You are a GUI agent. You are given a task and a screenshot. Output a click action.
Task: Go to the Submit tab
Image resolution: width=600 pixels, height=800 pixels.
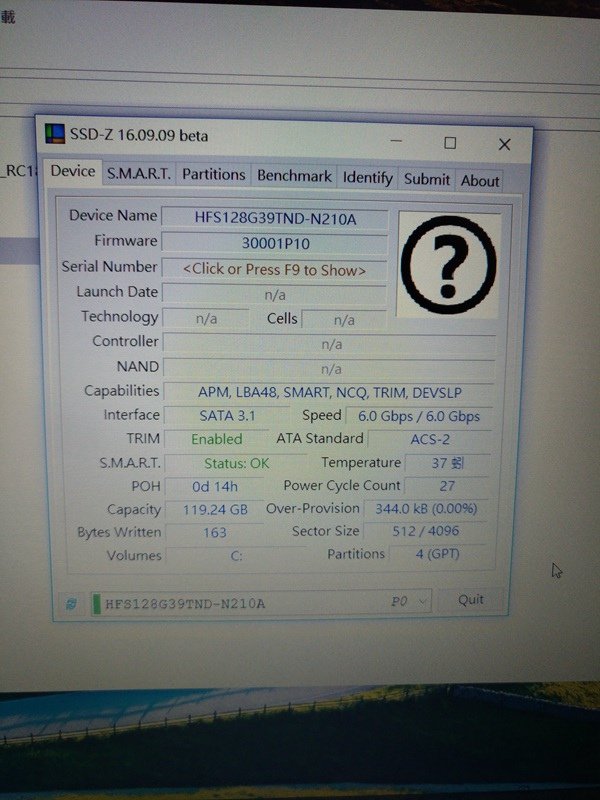coord(427,179)
